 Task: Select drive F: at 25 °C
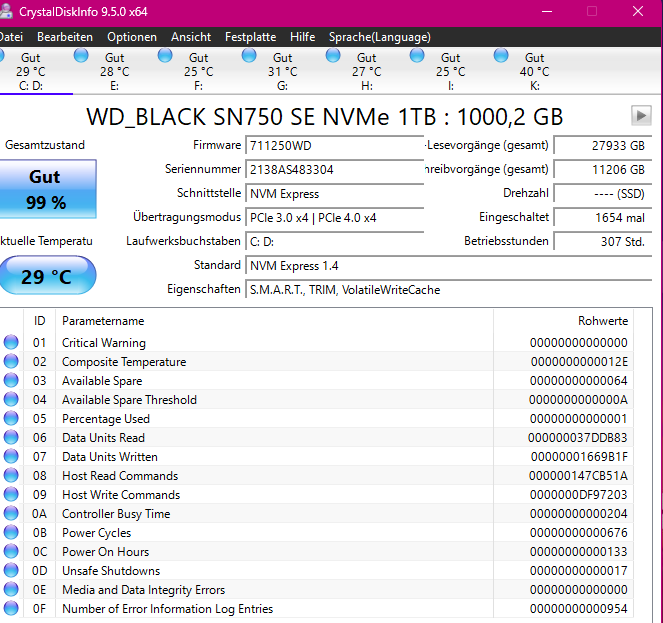pyautogui.click(x=198, y=71)
